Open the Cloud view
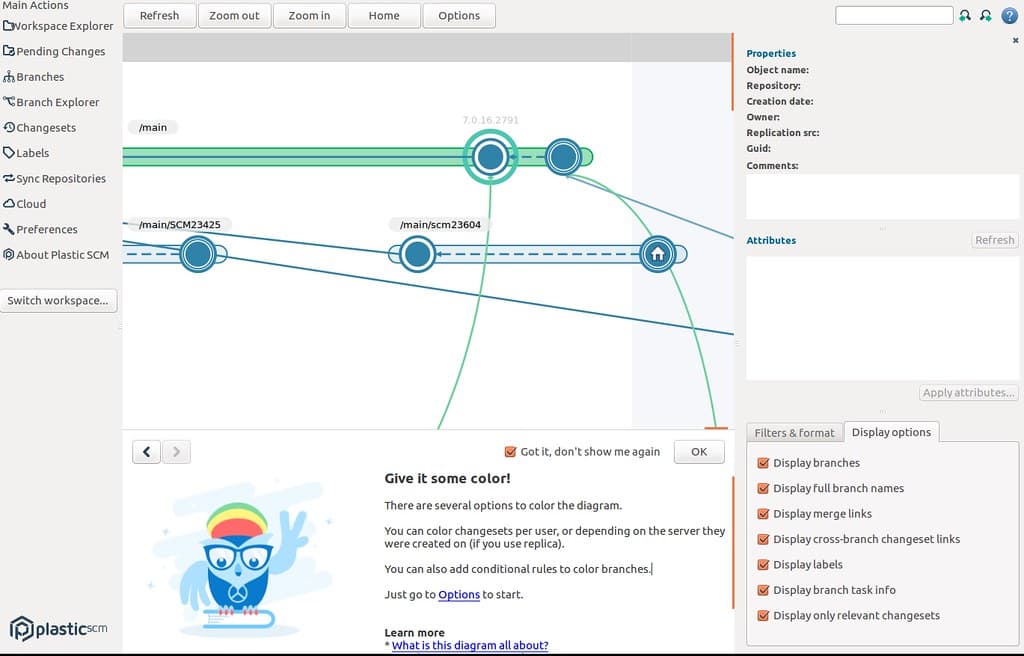 (x=28, y=203)
